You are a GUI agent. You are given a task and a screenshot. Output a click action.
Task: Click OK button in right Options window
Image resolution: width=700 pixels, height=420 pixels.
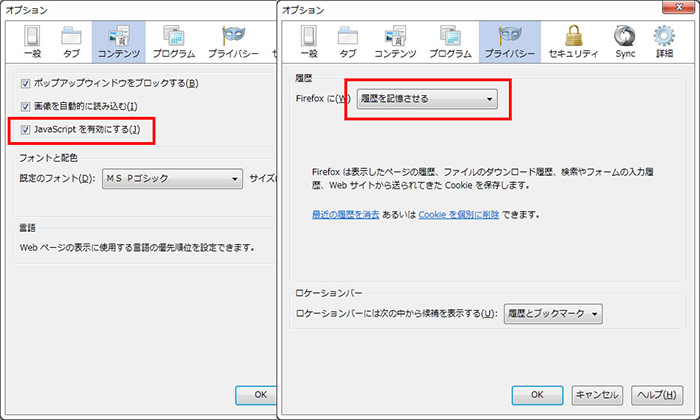(x=537, y=395)
